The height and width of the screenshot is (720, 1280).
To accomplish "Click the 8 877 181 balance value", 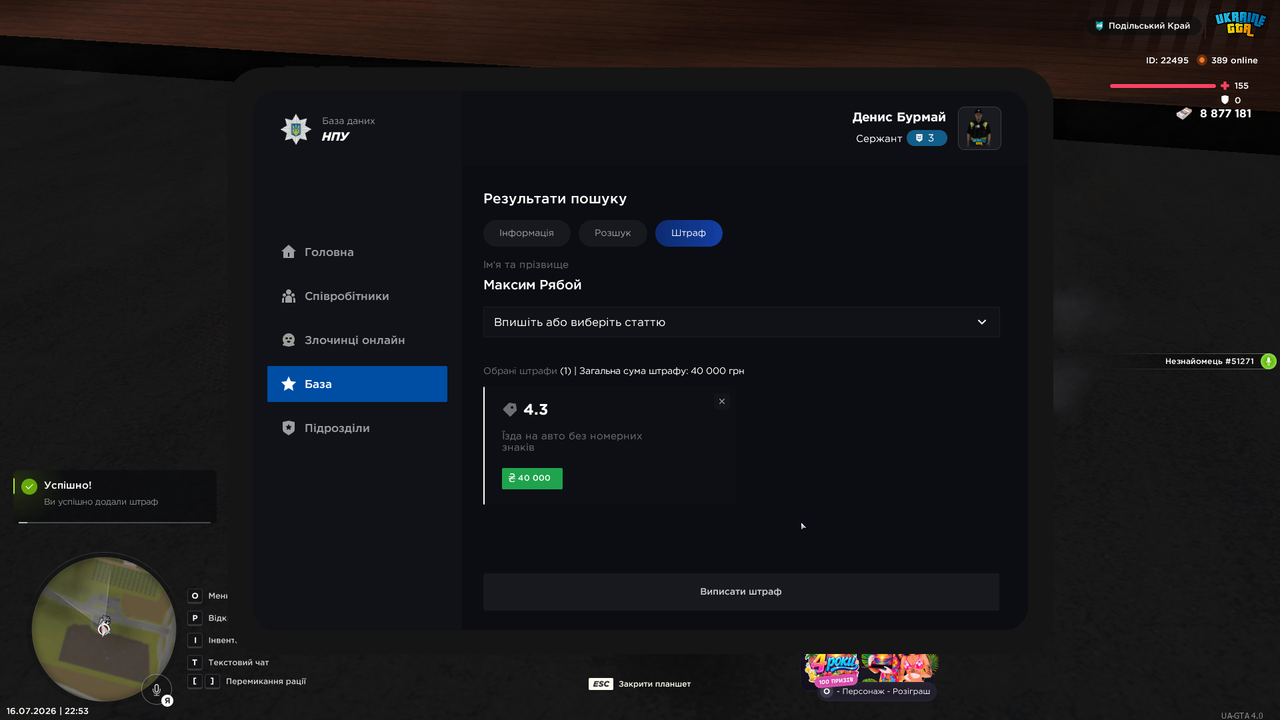I will click(x=1225, y=114).
